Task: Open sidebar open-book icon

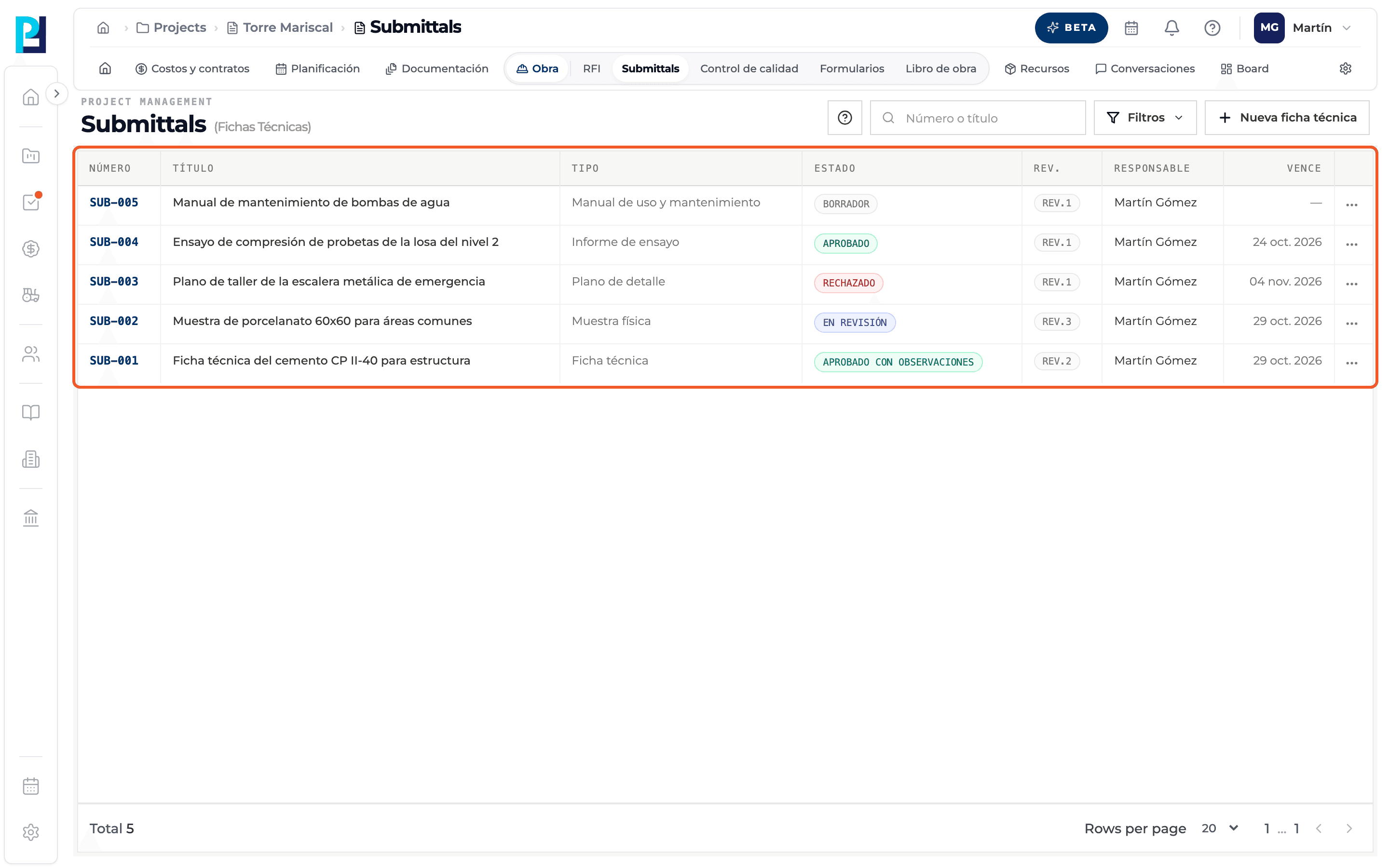Action: pyautogui.click(x=31, y=412)
